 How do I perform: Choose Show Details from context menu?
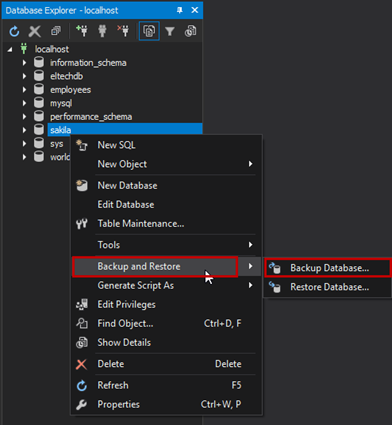point(166,342)
